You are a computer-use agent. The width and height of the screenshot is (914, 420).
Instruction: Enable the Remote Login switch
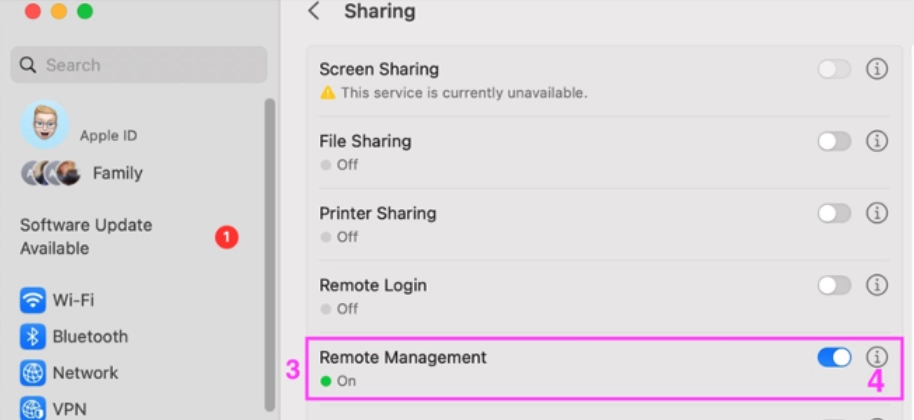834,285
